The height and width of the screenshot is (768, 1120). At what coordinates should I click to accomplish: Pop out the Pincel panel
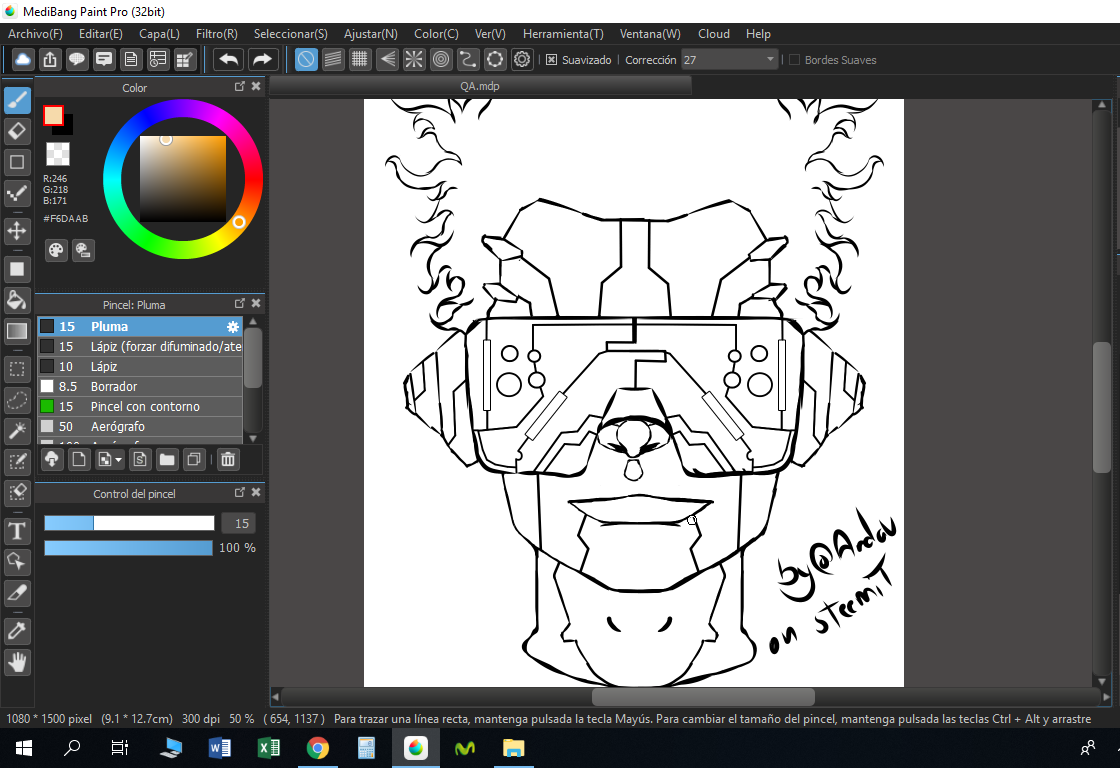point(239,304)
